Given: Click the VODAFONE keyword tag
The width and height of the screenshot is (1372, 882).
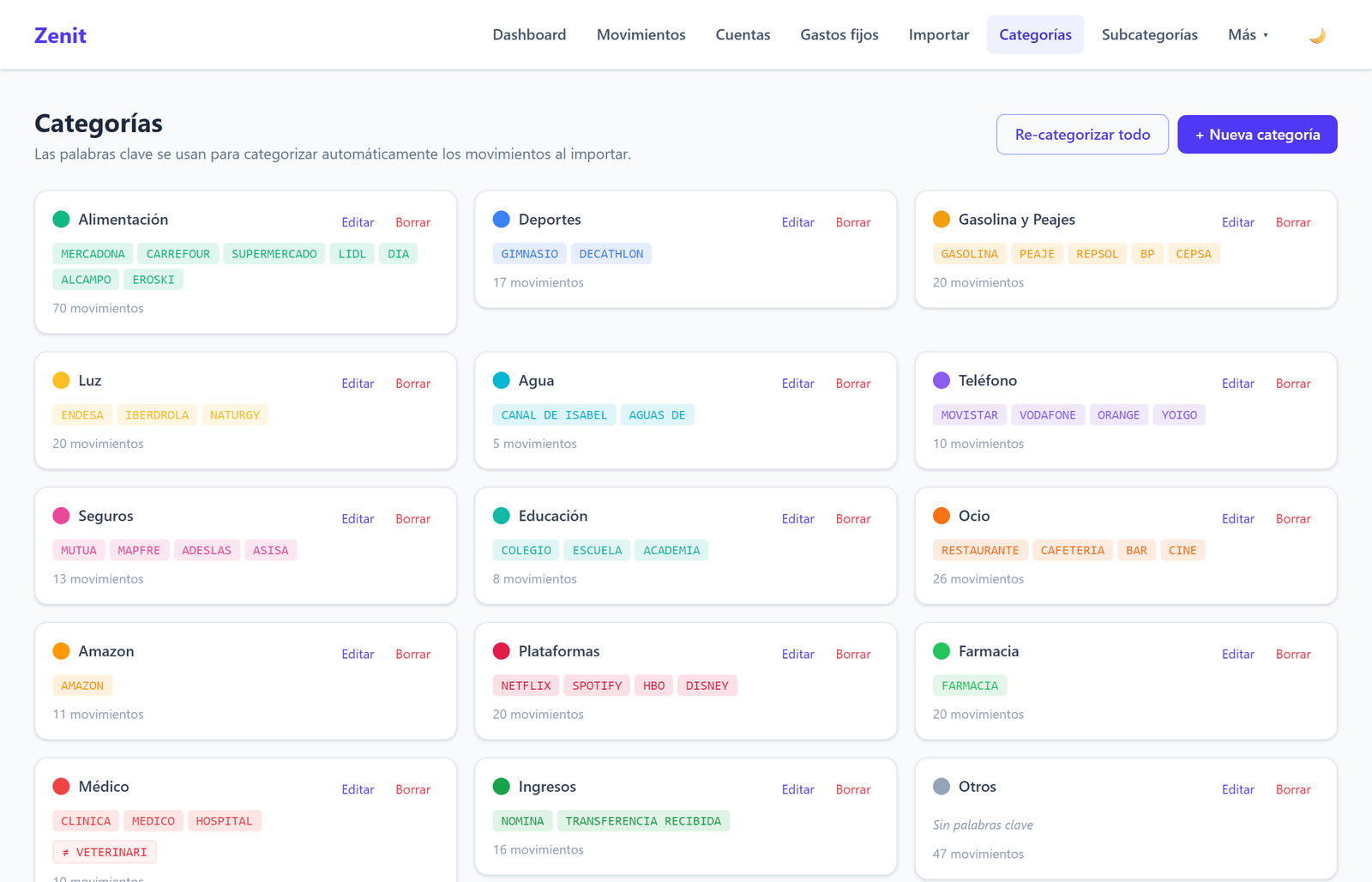Looking at the screenshot, I should (1048, 415).
